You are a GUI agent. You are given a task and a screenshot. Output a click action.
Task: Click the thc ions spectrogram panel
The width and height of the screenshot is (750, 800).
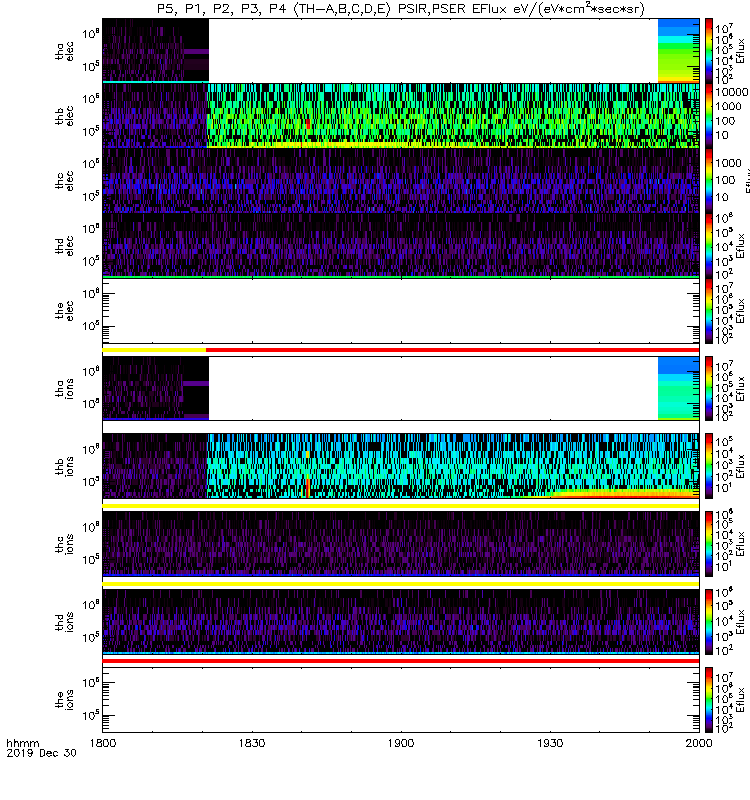[x=401, y=544]
